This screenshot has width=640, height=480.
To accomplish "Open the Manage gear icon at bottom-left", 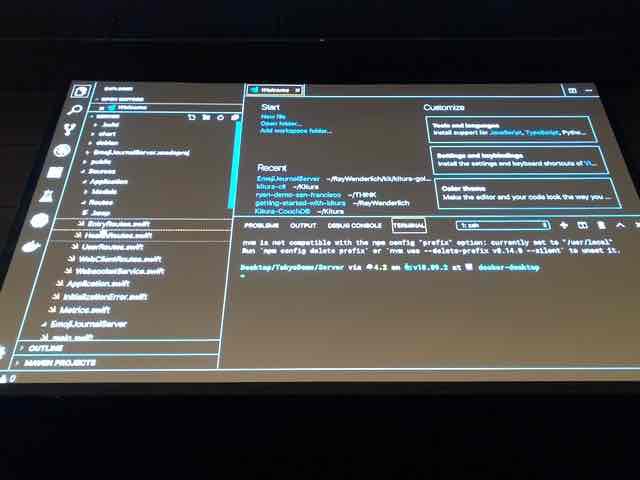I will click(2, 352).
